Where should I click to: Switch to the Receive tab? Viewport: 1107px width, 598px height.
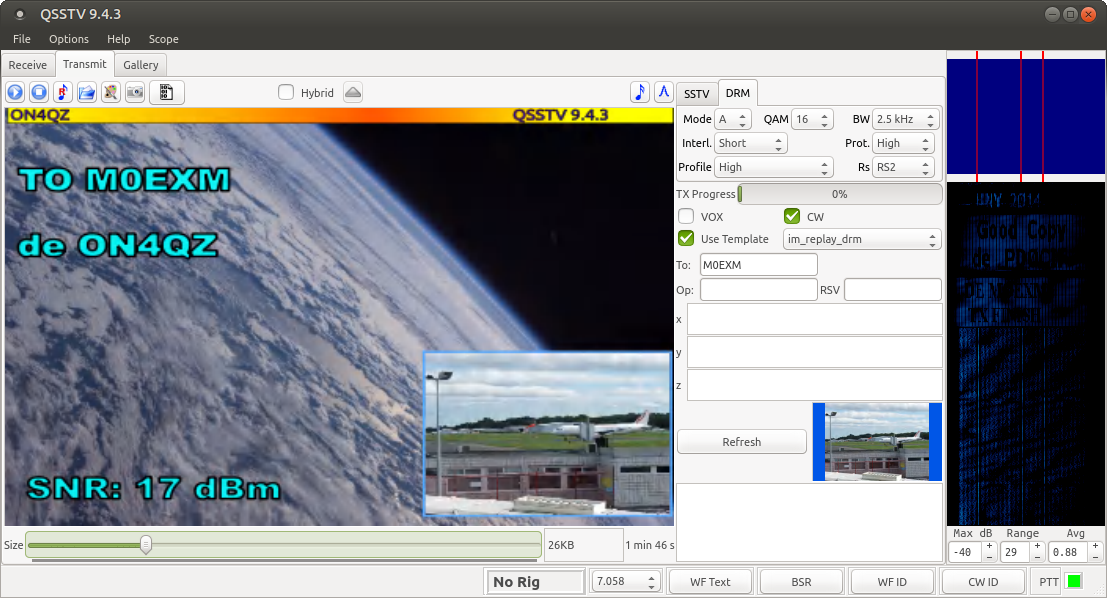(x=28, y=65)
